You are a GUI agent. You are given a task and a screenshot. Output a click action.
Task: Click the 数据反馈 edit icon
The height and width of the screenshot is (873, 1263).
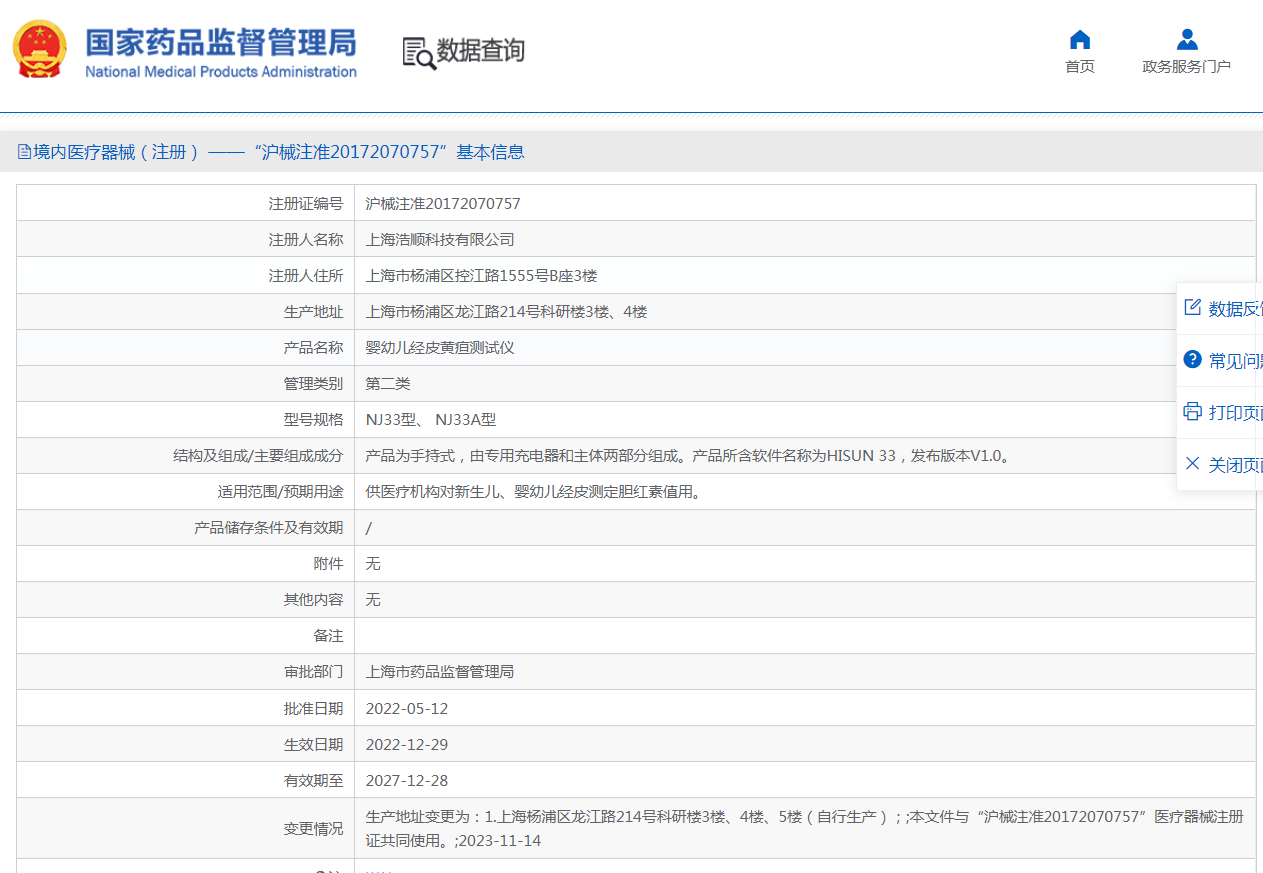pyautogui.click(x=1192, y=307)
